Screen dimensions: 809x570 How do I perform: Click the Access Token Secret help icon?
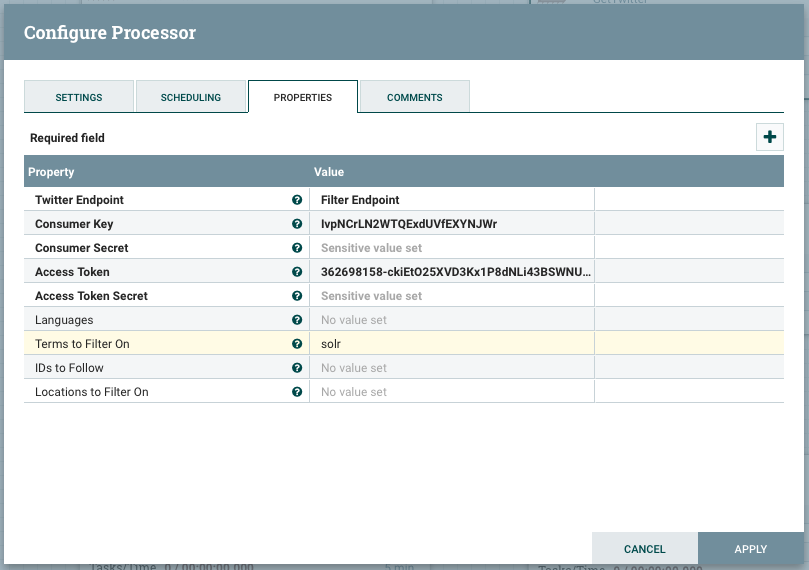(x=297, y=296)
